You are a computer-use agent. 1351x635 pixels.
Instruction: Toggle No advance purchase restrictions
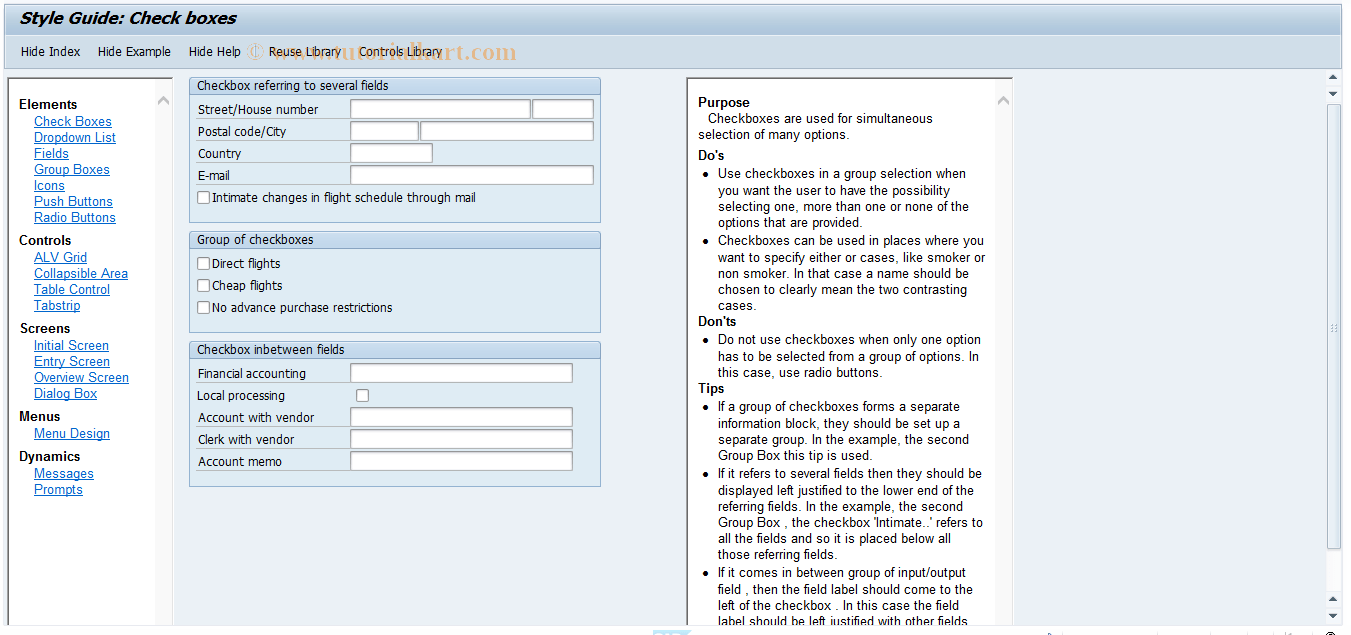[x=203, y=307]
